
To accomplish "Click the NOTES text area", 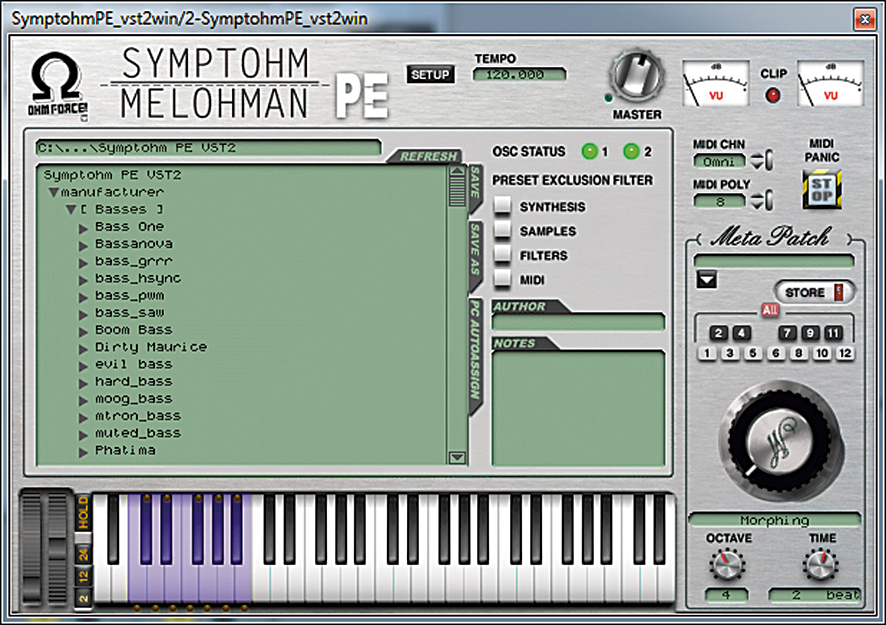I will pos(578,409).
